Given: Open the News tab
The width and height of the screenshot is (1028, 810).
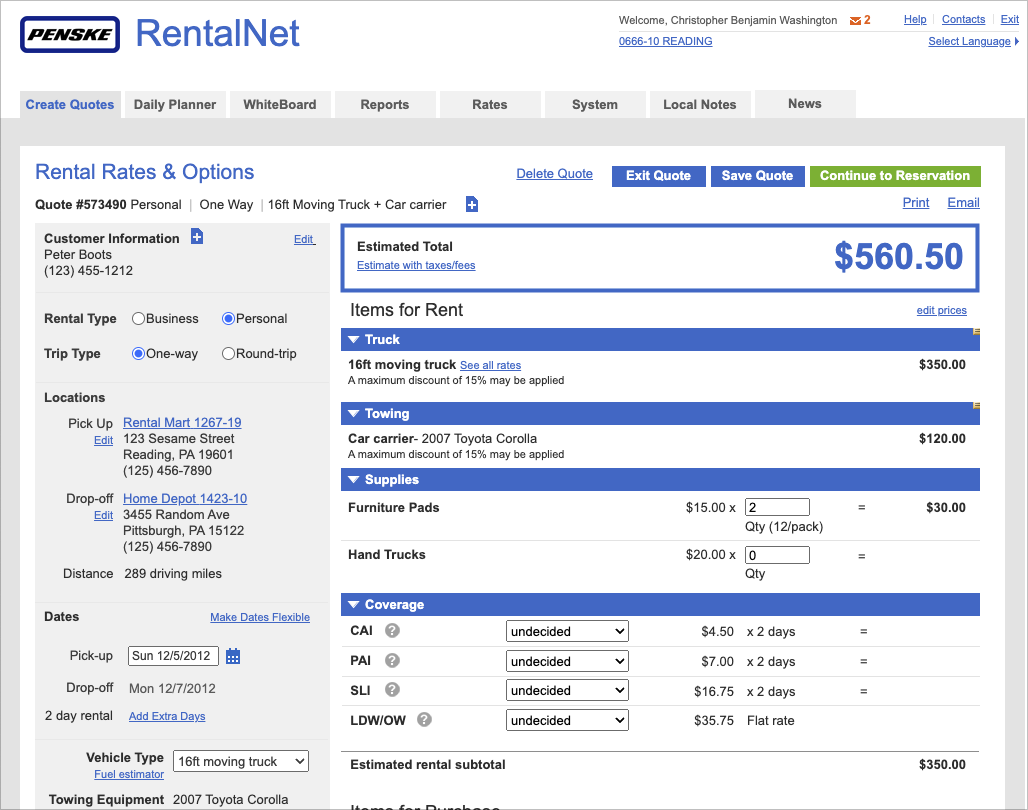Looking at the screenshot, I should coord(805,104).
